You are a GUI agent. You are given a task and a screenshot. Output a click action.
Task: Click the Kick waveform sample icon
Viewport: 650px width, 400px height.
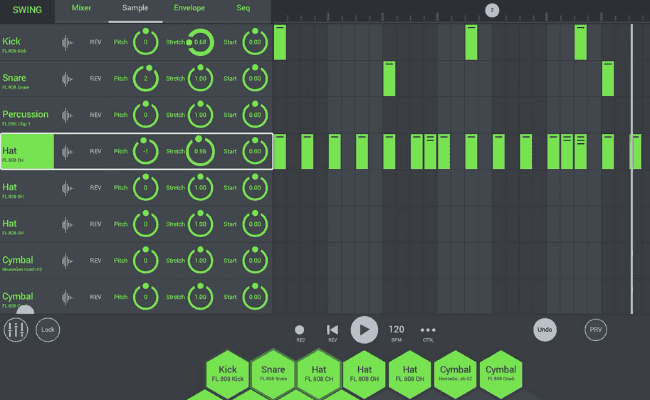click(67, 42)
